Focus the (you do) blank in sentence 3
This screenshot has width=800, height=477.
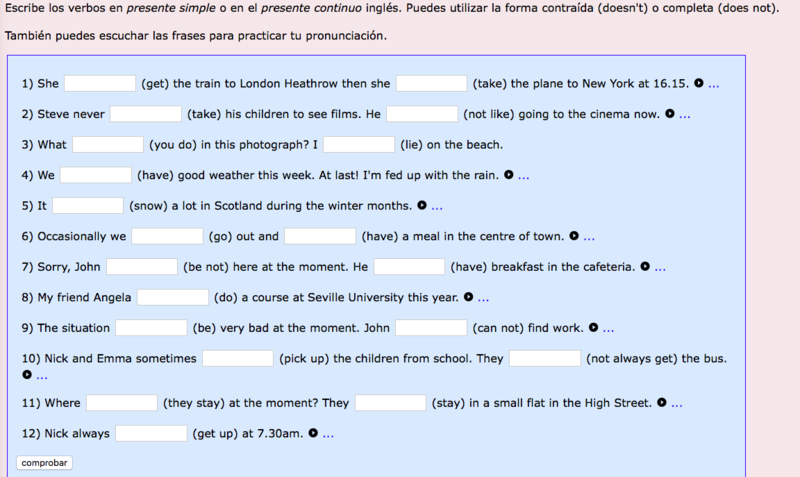tap(108, 145)
